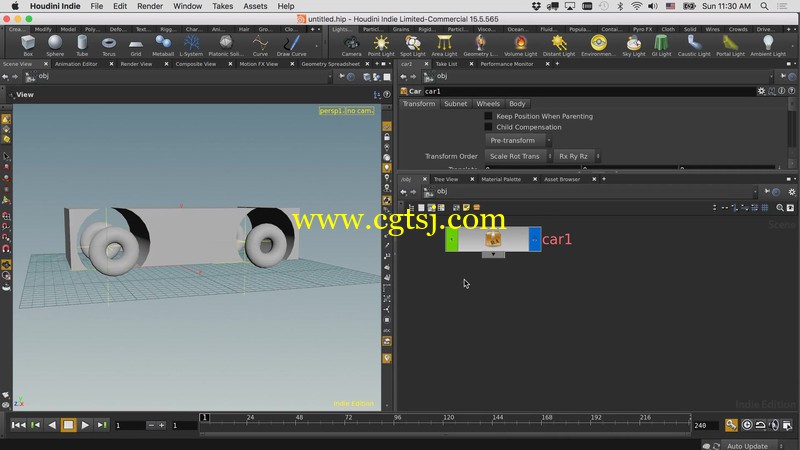This screenshot has width=800, height=450.
Task: Open the parameter pane gear menu
Action: tap(761, 91)
